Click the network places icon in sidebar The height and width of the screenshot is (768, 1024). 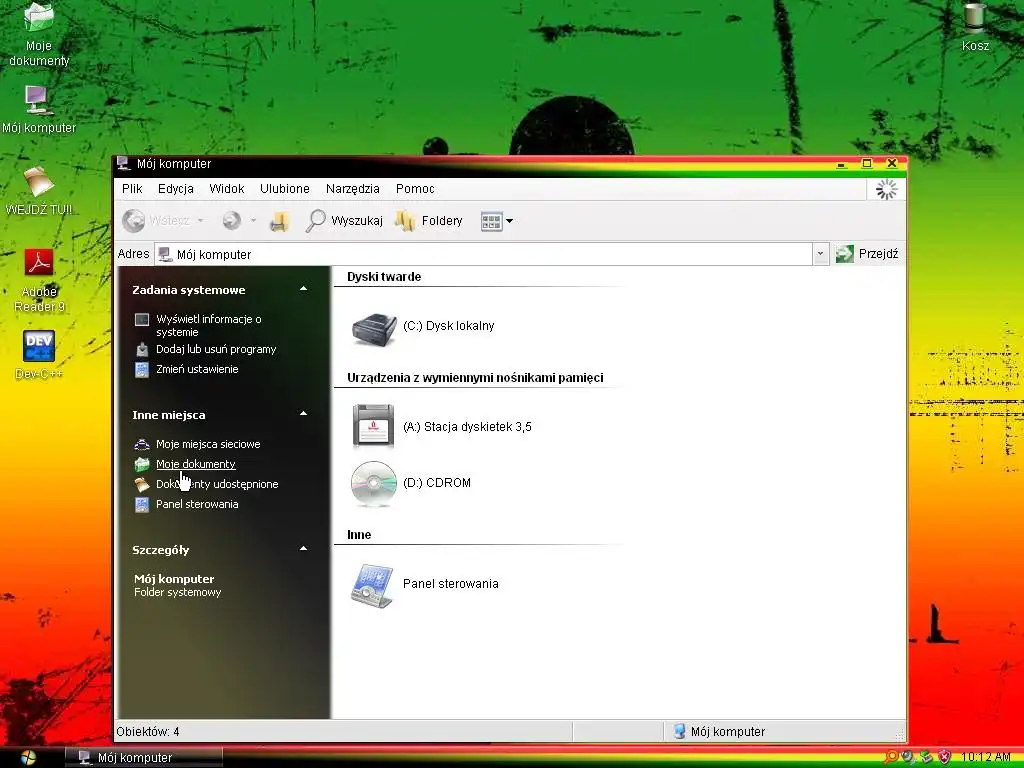click(142, 445)
